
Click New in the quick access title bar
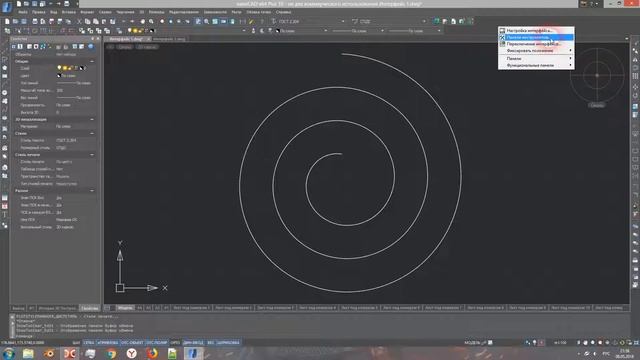coord(18,4)
